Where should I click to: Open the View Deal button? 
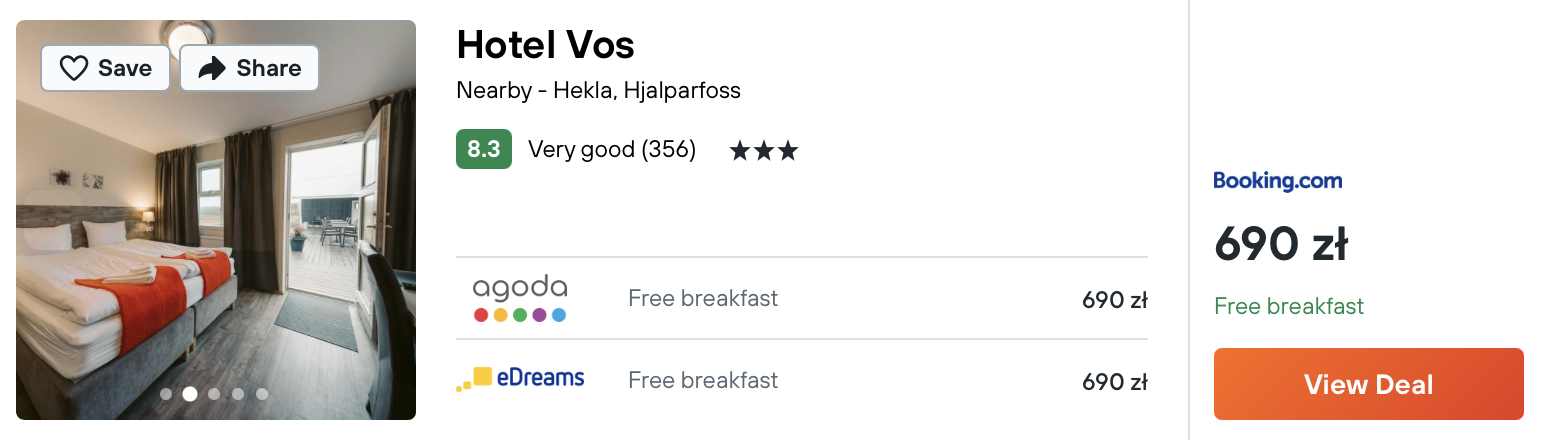click(1368, 384)
